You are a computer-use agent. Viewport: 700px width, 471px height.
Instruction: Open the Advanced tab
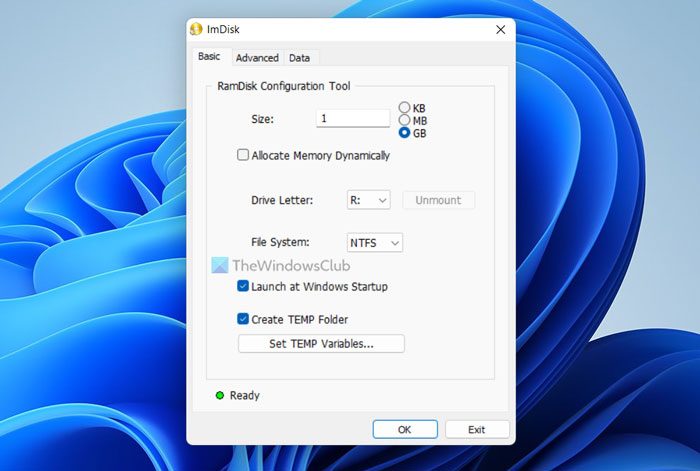pos(257,58)
